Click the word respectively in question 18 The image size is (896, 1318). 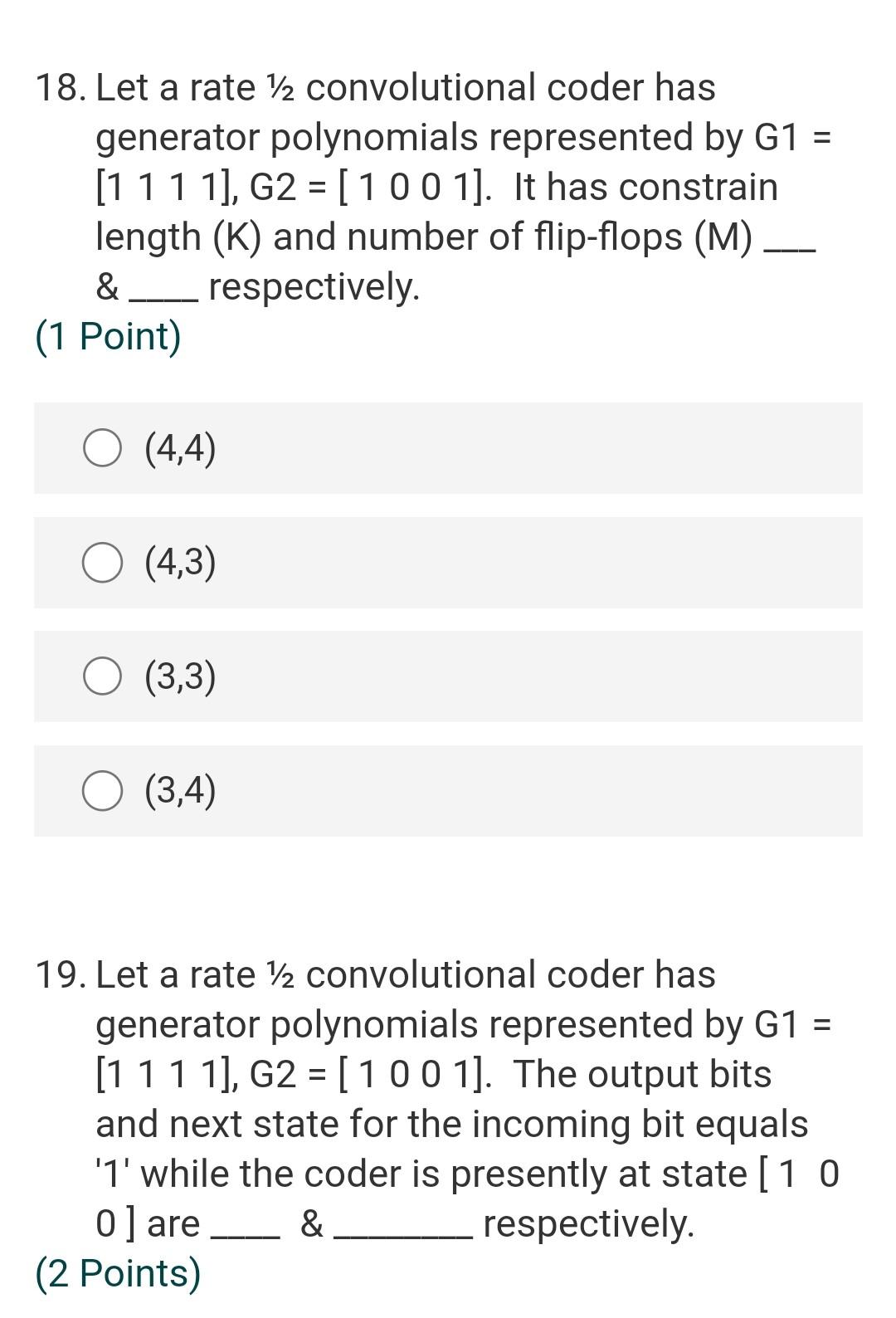tap(313, 286)
